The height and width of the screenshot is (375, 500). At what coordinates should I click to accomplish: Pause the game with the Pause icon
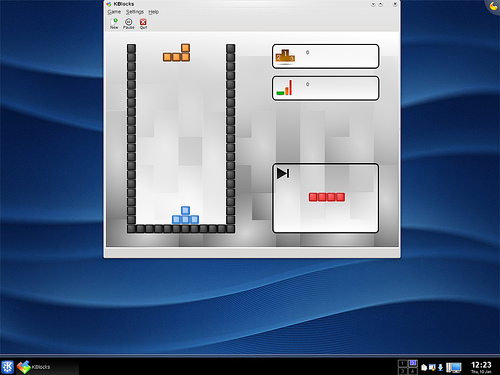pos(128,23)
